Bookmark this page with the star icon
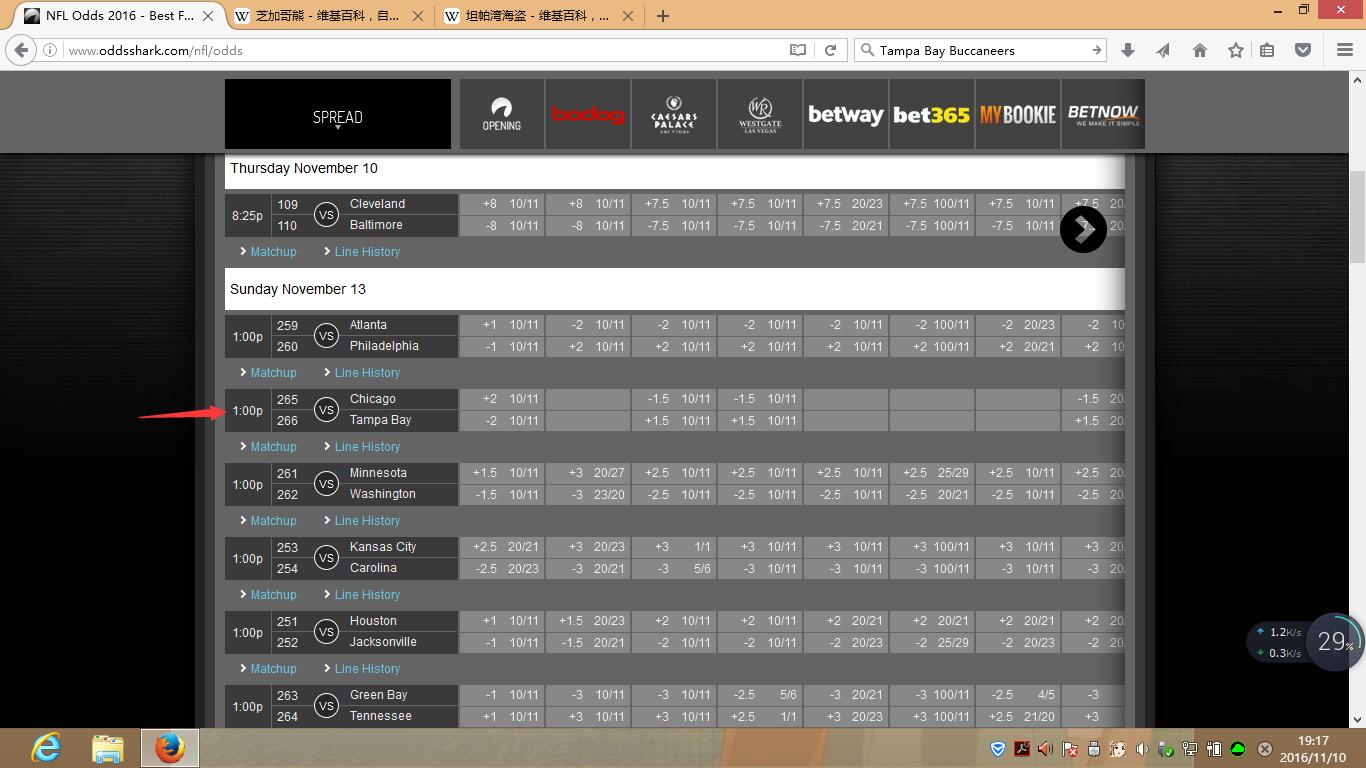The width and height of the screenshot is (1366, 768). [x=1235, y=50]
